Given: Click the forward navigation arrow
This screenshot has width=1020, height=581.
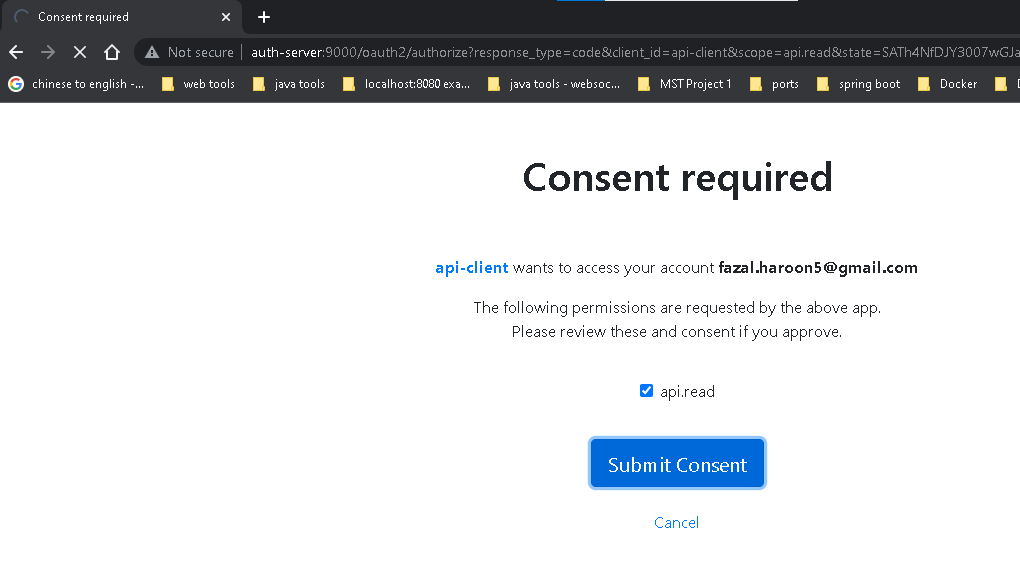Looking at the screenshot, I should tap(47, 52).
